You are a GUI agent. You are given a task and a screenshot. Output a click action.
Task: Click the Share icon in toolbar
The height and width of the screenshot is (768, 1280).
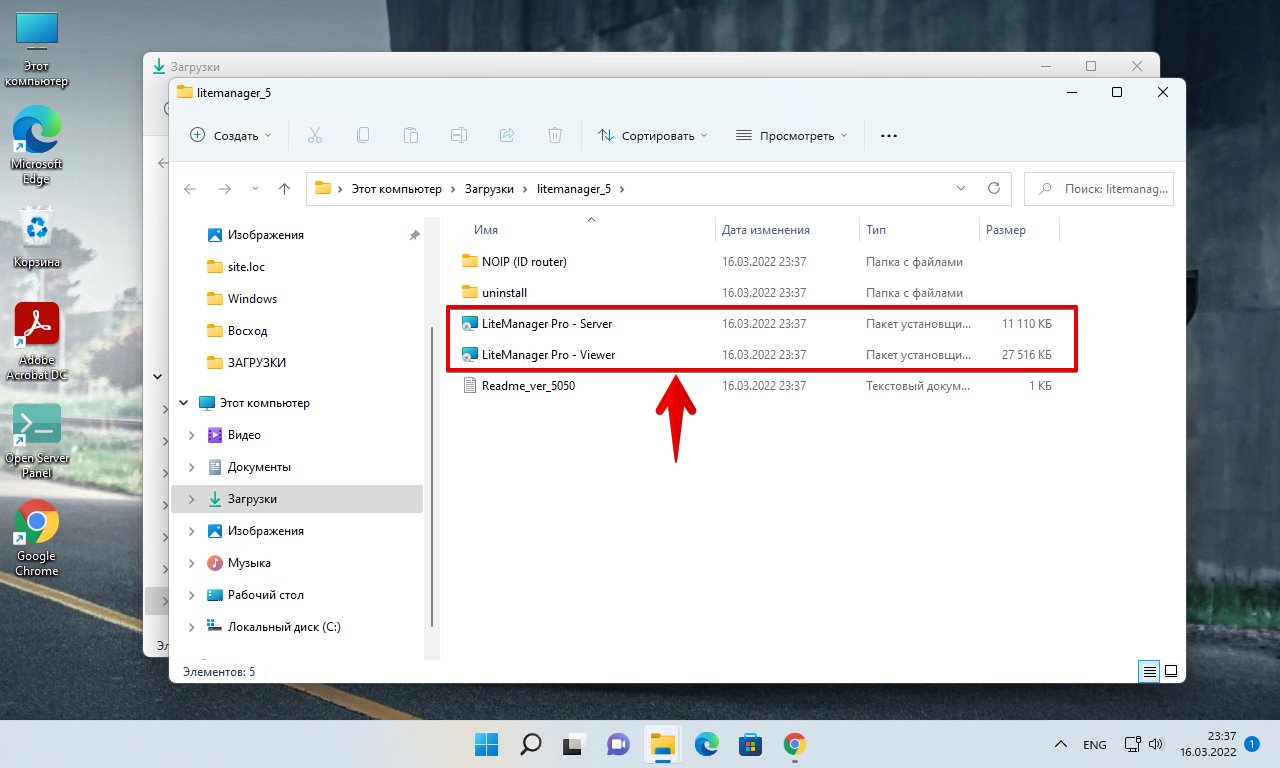[x=507, y=135]
